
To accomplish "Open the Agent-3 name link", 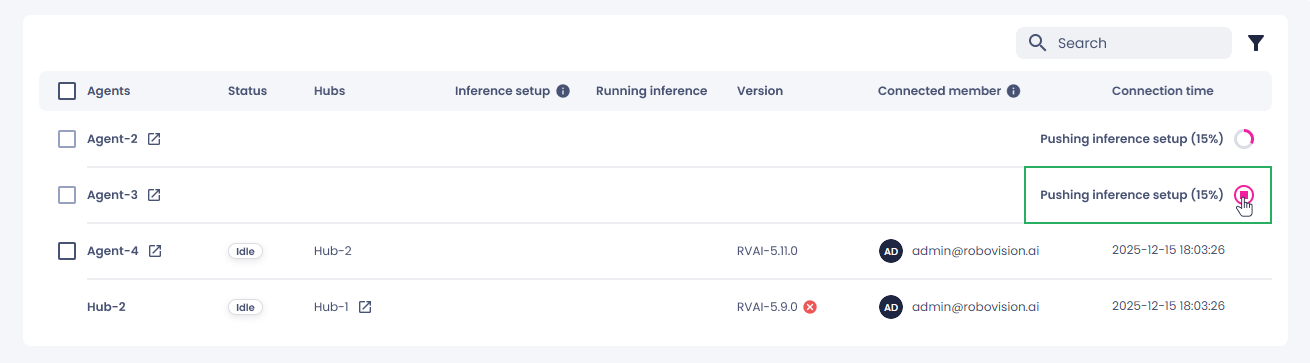I will 112,195.
